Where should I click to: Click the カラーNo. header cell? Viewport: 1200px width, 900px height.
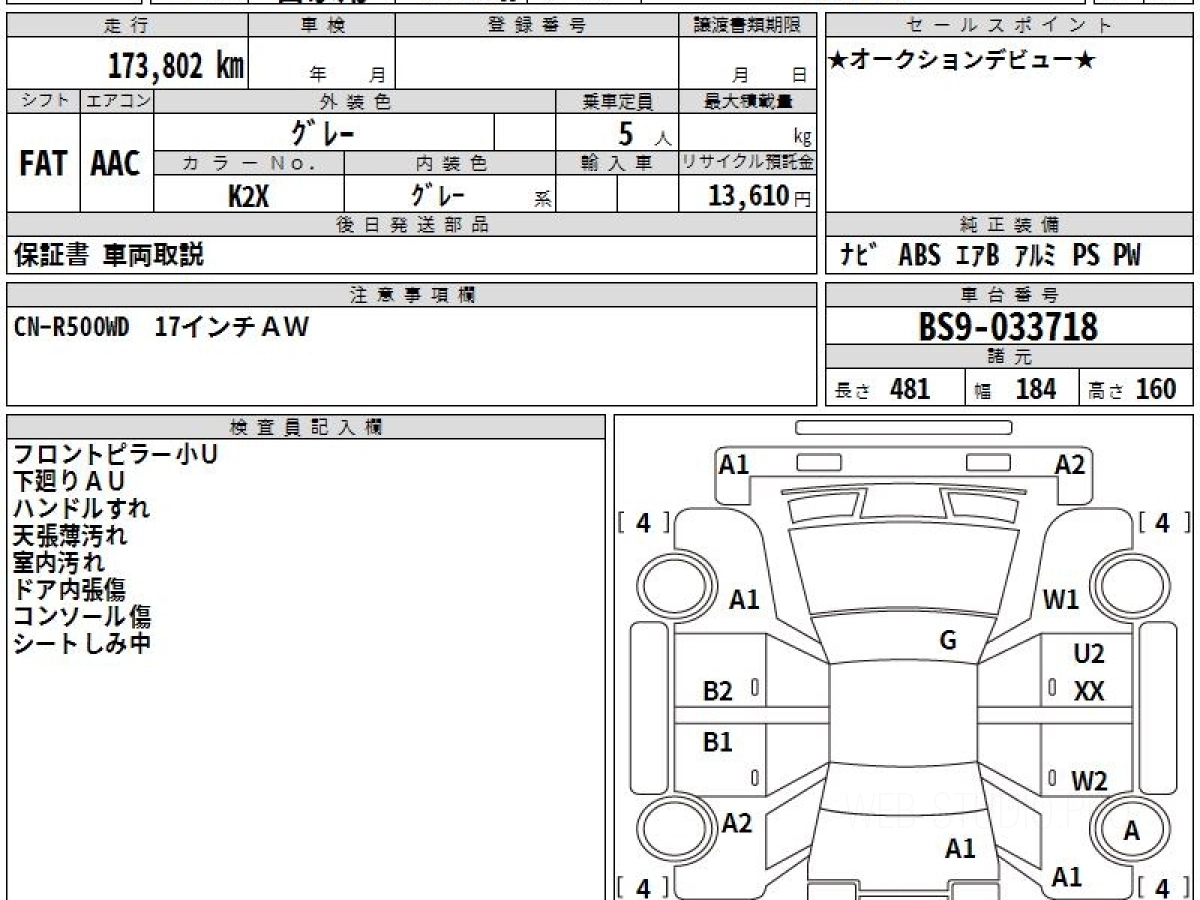[x=249, y=163]
